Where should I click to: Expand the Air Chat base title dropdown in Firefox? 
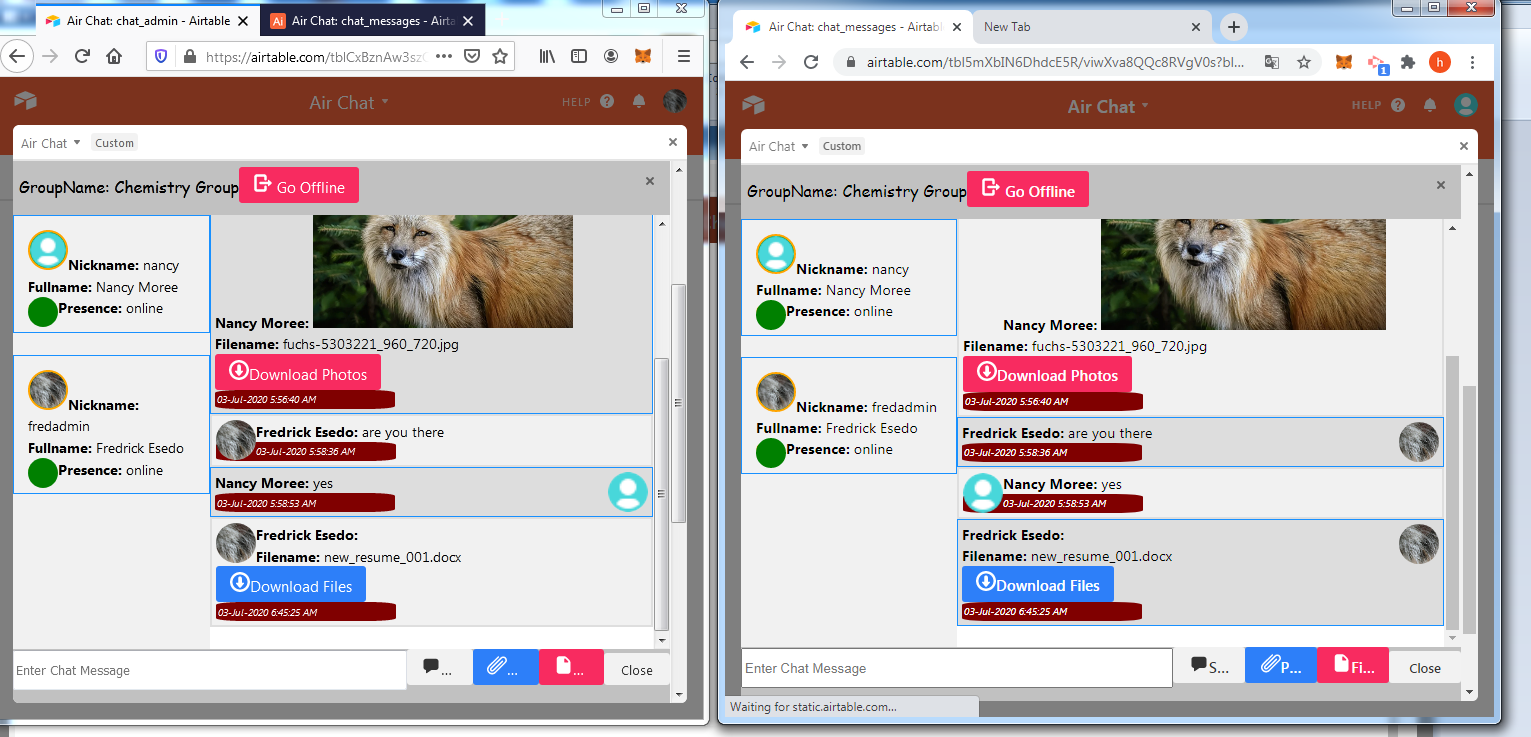pos(348,102)
